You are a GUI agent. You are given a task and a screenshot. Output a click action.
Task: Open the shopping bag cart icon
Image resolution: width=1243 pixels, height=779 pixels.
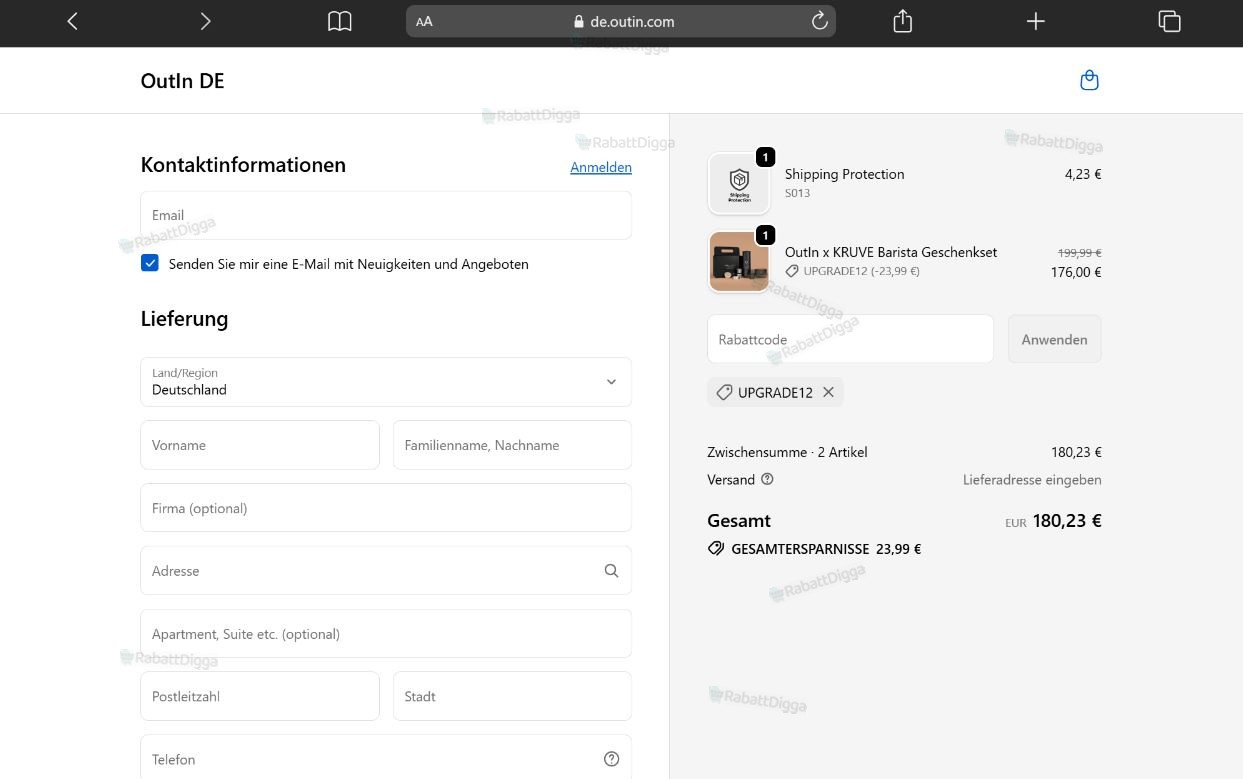(1090, 80)
